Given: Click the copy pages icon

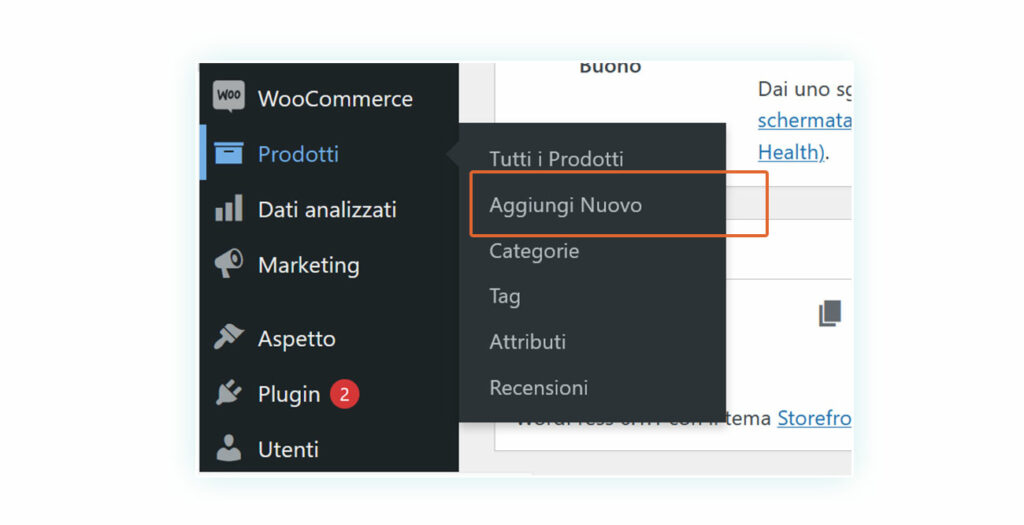Looking at the screenshot, I should click(830, 313).
